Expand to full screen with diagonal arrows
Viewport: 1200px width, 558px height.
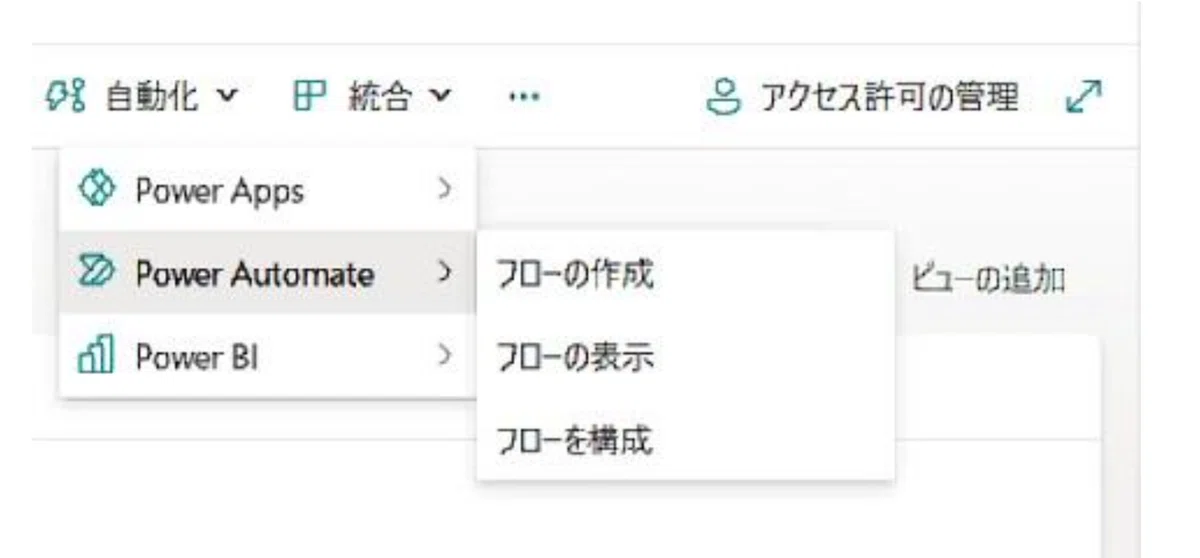pos(1083,97)
